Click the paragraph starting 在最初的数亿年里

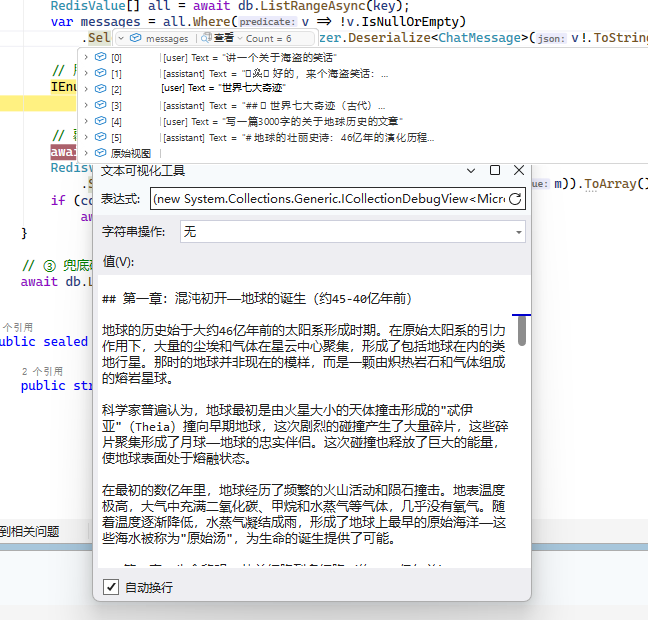click(x=304, y=514)
